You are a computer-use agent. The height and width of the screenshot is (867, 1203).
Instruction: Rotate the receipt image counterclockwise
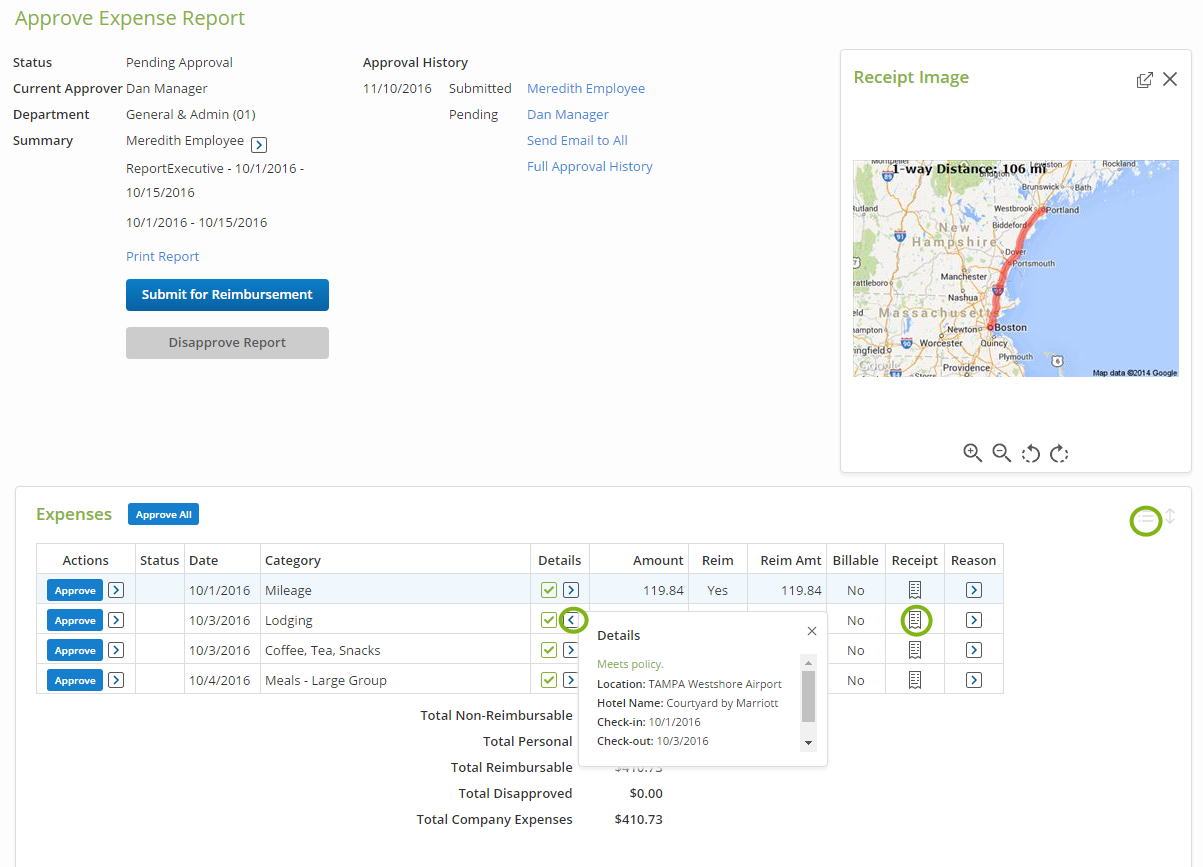point(1031,453)
